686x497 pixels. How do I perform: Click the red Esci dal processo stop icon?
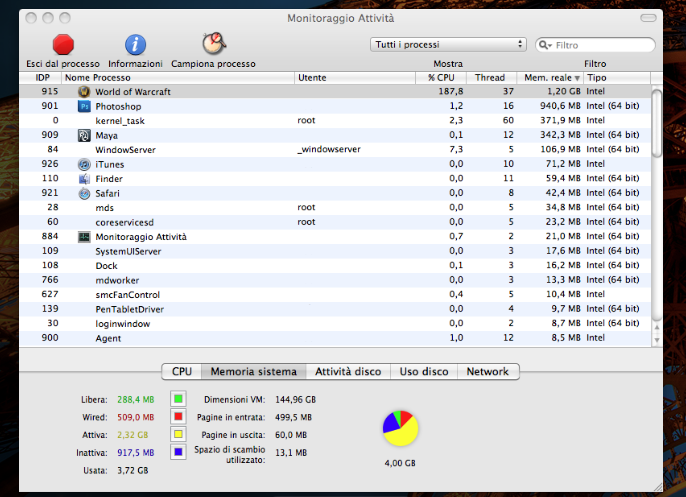(63, 45)
